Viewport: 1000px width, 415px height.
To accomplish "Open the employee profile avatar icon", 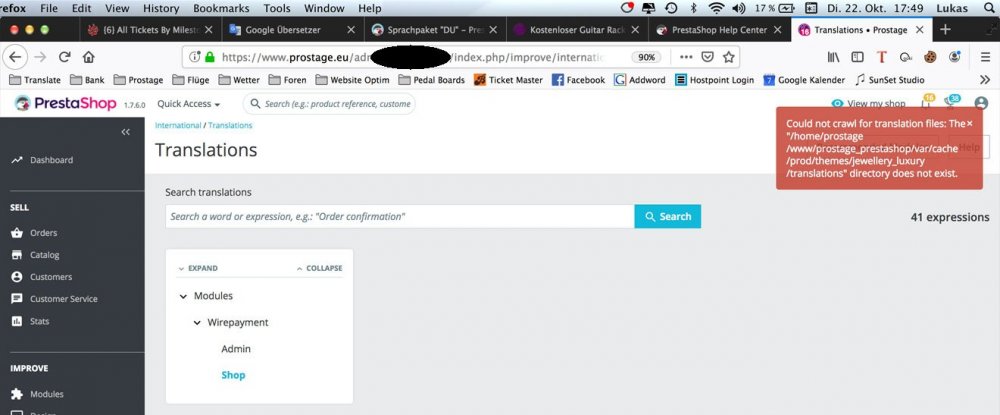I will point(981,103).
